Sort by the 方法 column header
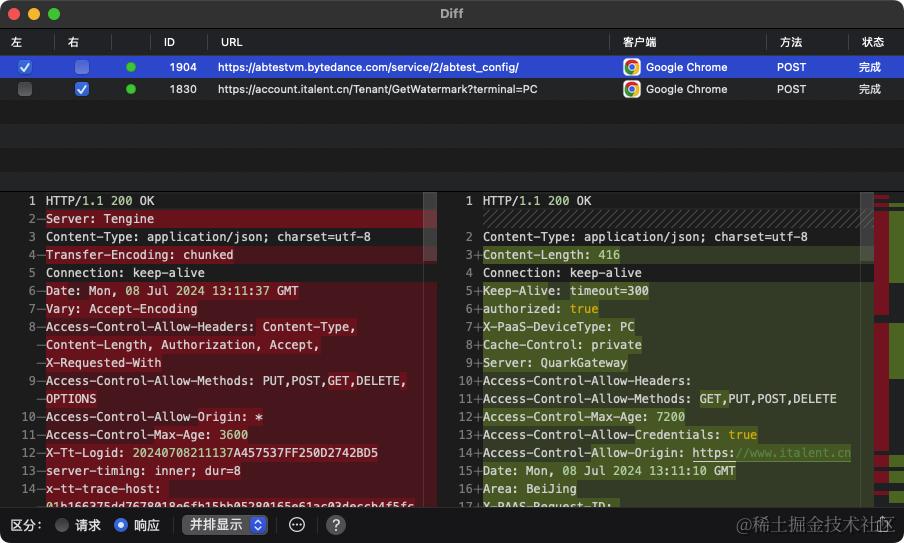Screen dimensions: 904x543 click(791, 42)
